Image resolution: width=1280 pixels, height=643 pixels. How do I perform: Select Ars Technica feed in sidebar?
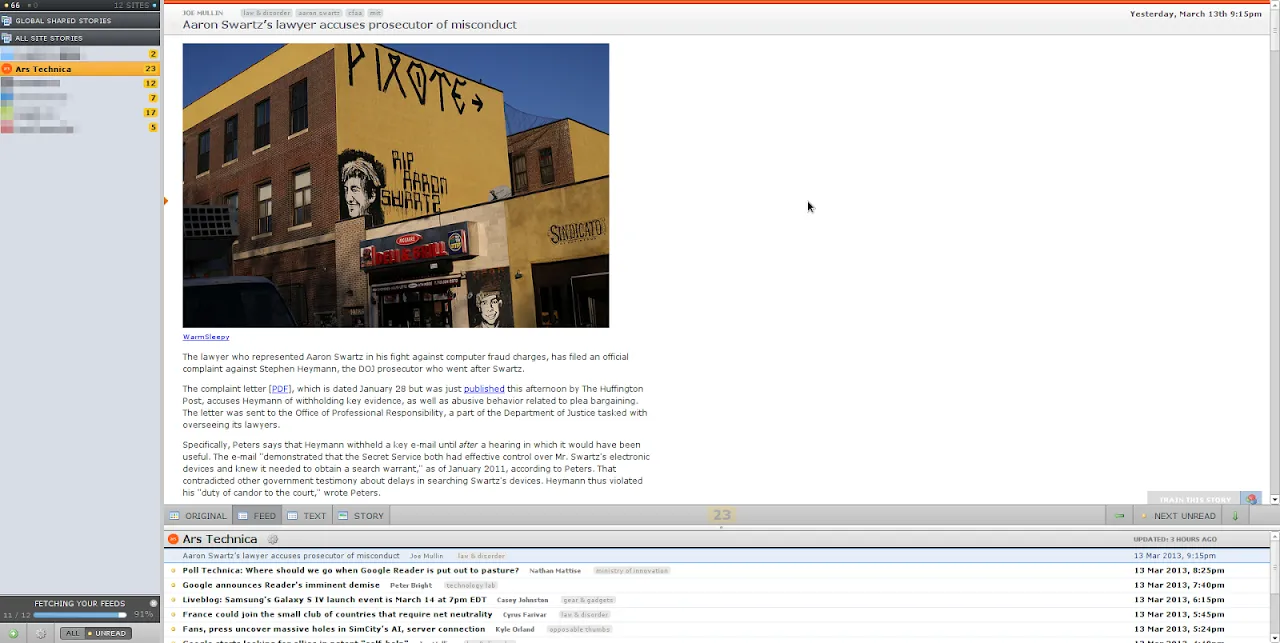tap(43, 69)
